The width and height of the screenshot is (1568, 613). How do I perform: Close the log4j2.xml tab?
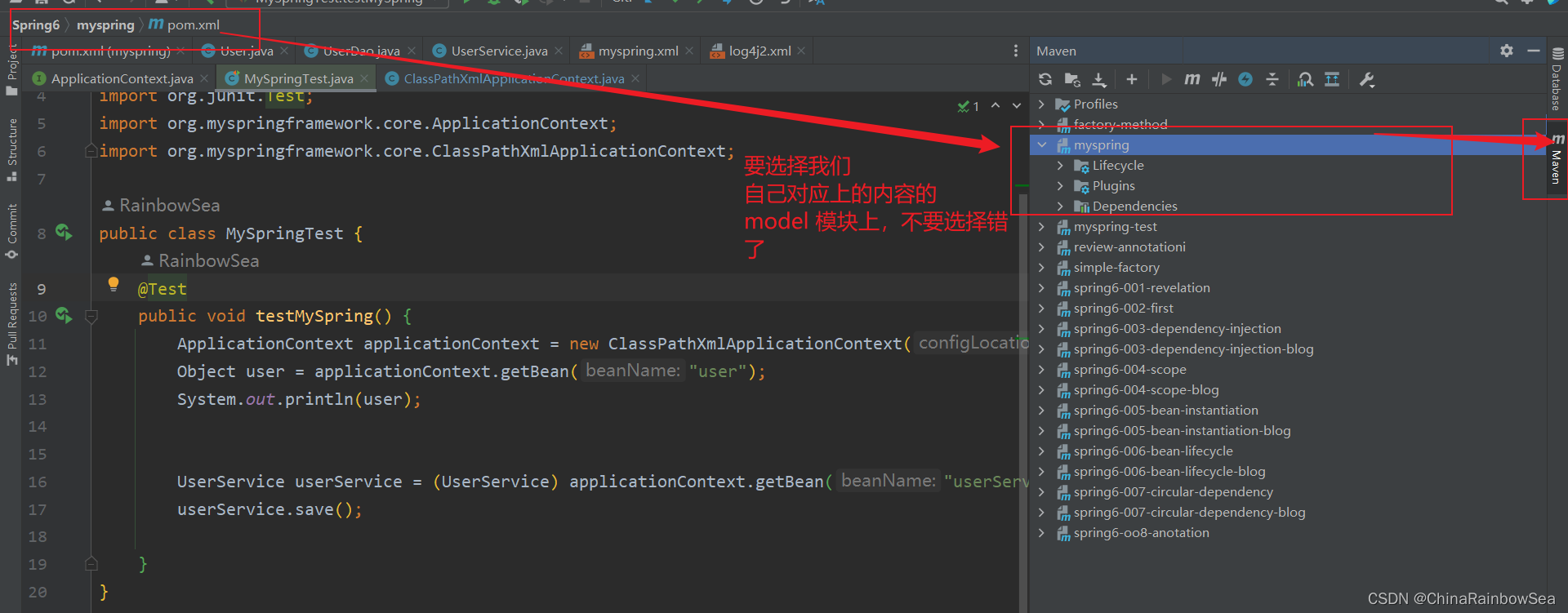click(802, 51)
